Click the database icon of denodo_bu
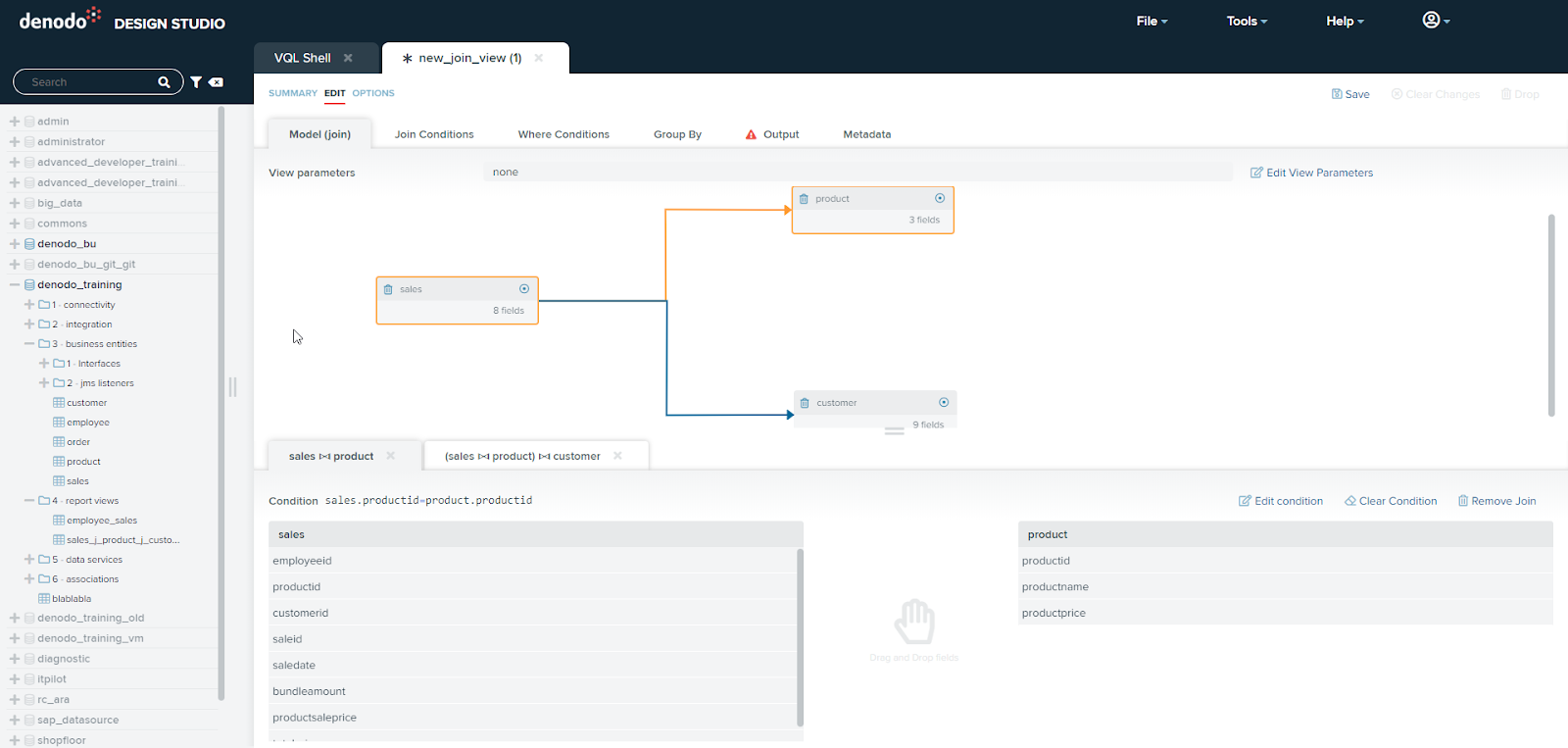This screenshot has width=1568, height=748. pyautogui.click(x=29, y=244)
